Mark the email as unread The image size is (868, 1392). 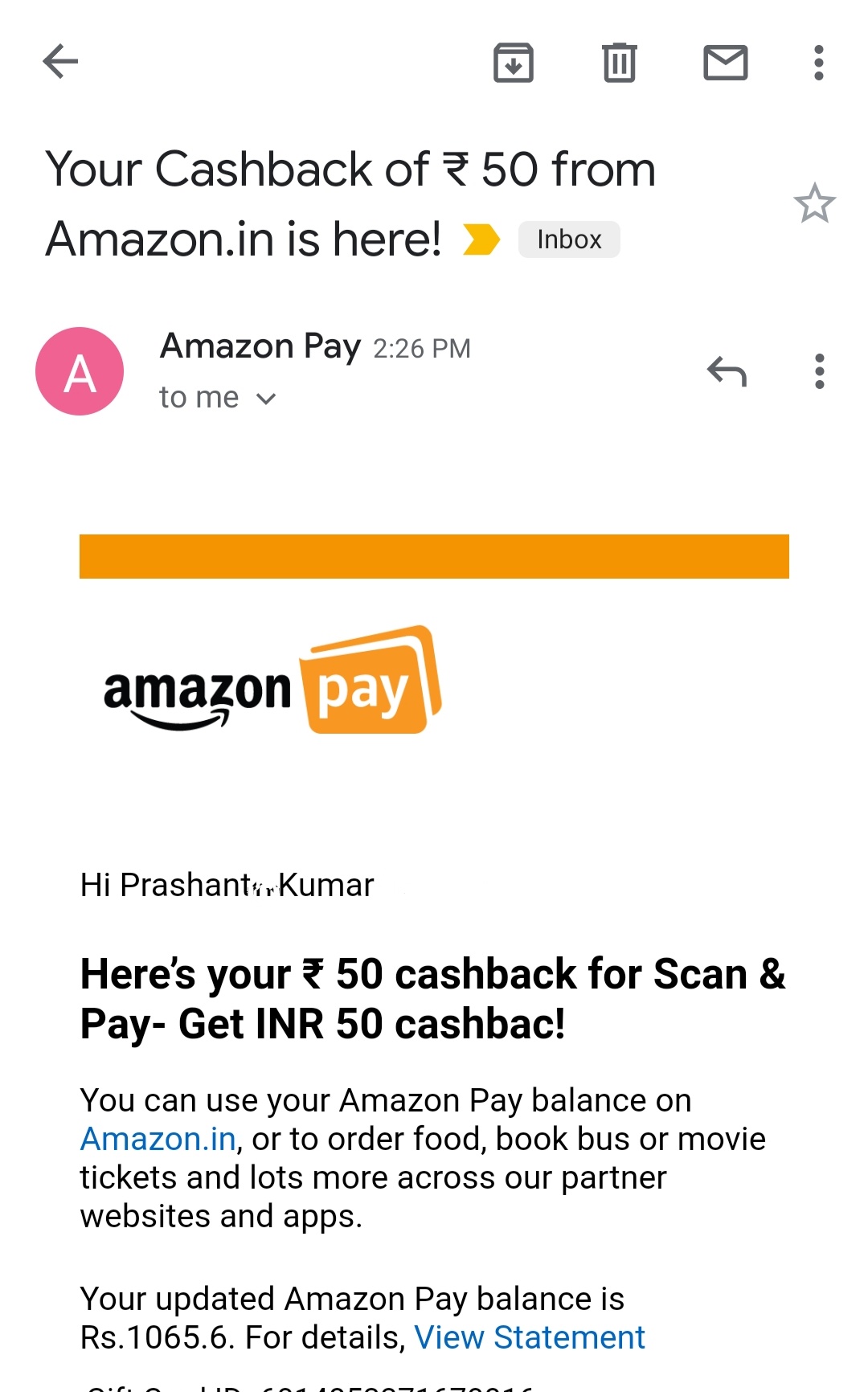point(725,63)
